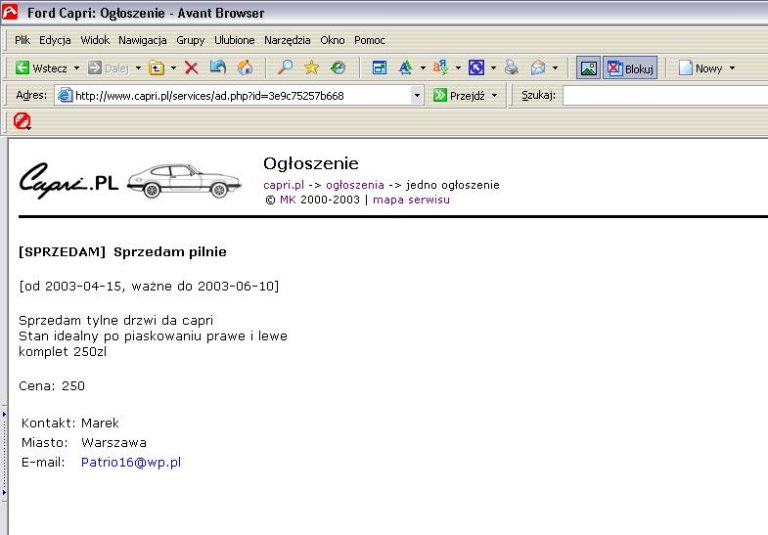Expand the Nowy dropdown arrow
Viewport: 768px width, 535px height.
click(732, 68)
